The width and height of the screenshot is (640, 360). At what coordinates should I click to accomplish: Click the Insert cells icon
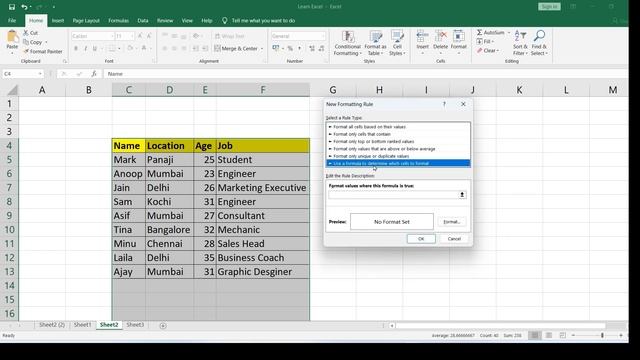point(422,38)
